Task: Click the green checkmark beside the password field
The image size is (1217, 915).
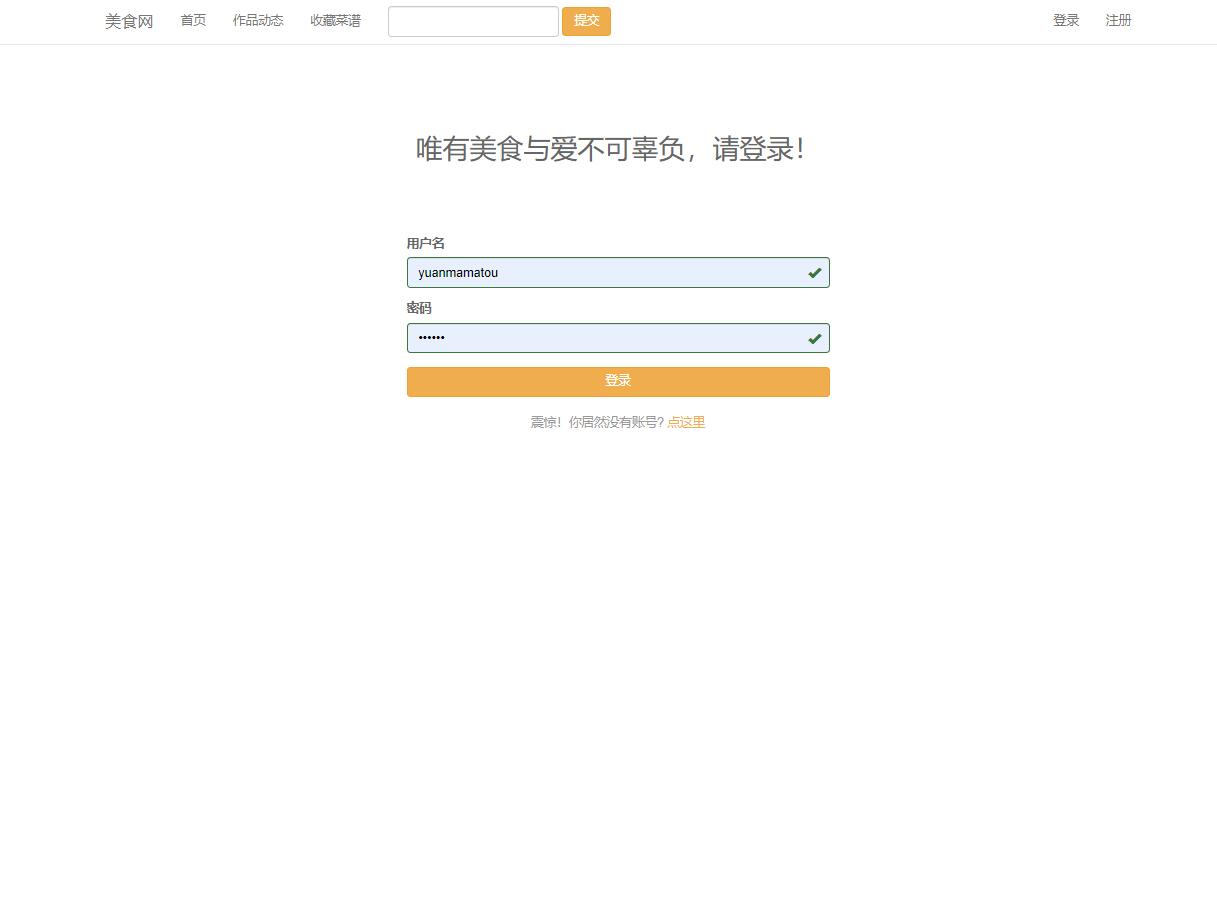Action: point(814,338)
